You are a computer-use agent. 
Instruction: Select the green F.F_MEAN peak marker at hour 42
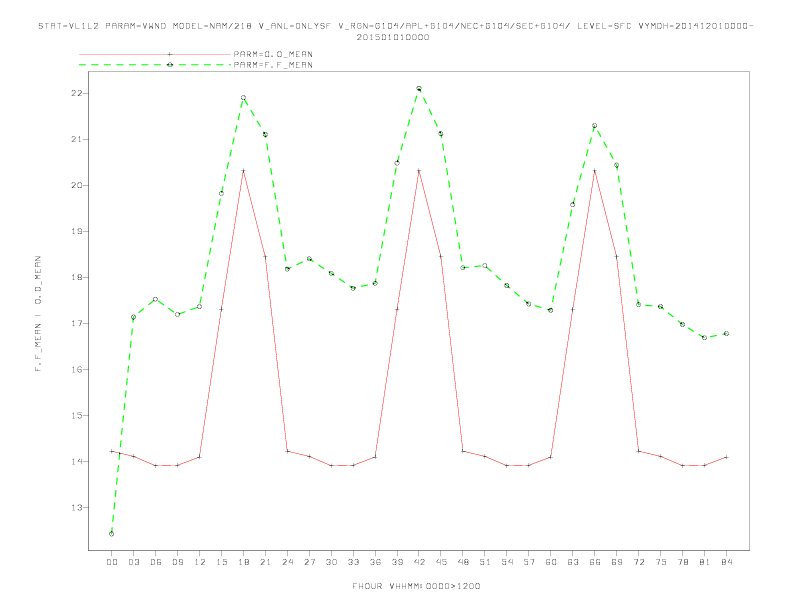(x=419, y=88)
